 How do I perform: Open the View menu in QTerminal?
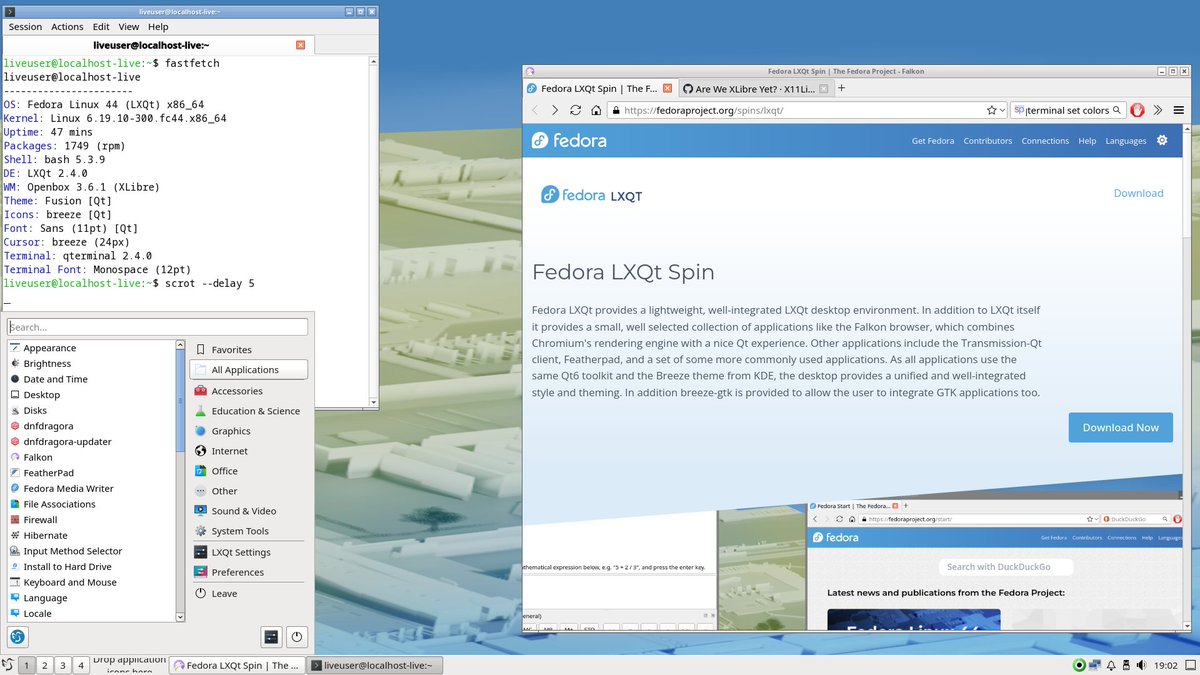(x=129, y=27)
